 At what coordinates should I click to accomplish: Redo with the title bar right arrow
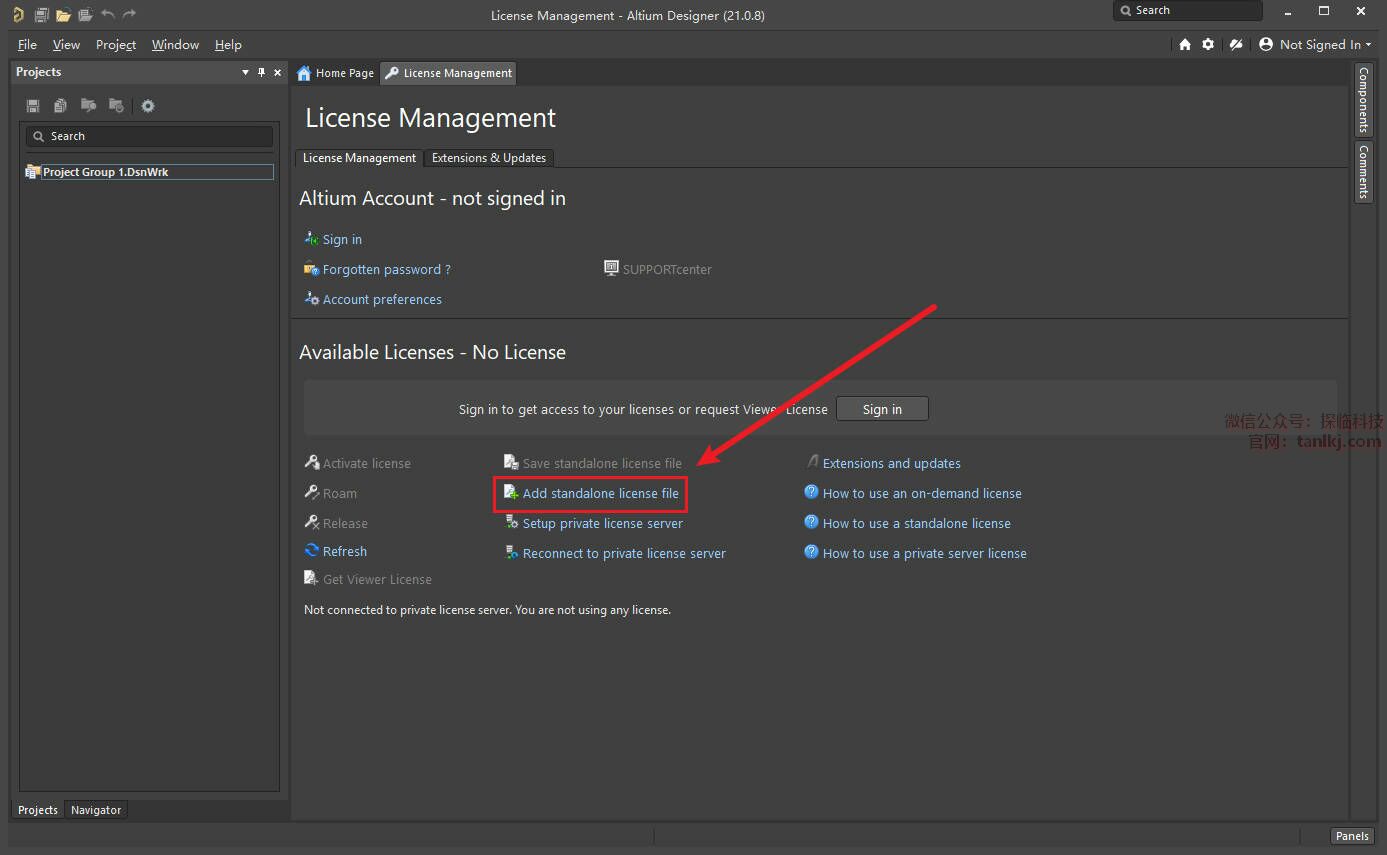(x=129, y=14)
